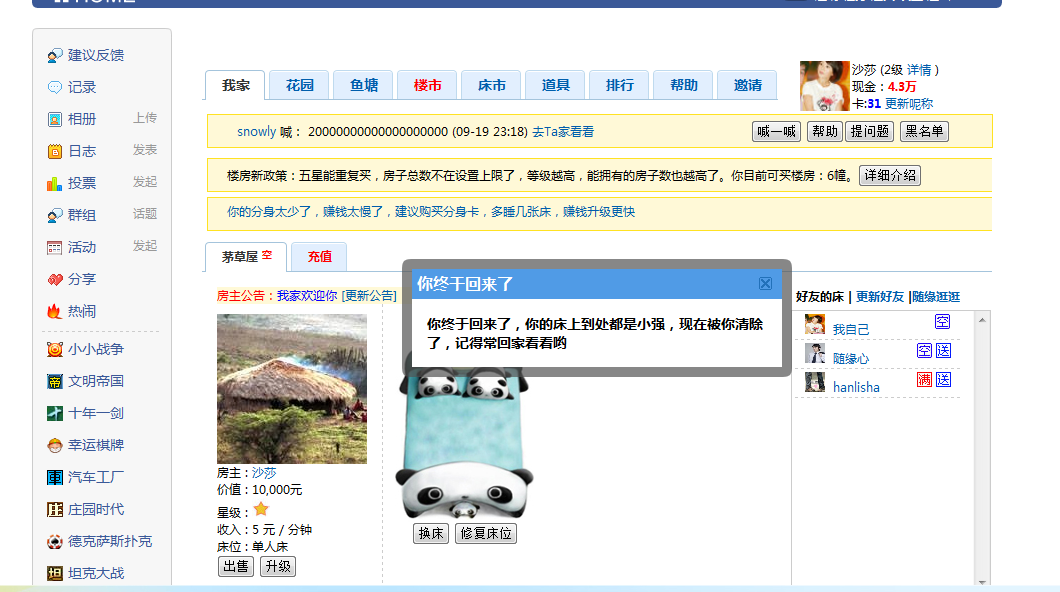Click the 帮助 button in shout bar
The image size is (1060, 592).
[x=824, y=131]
